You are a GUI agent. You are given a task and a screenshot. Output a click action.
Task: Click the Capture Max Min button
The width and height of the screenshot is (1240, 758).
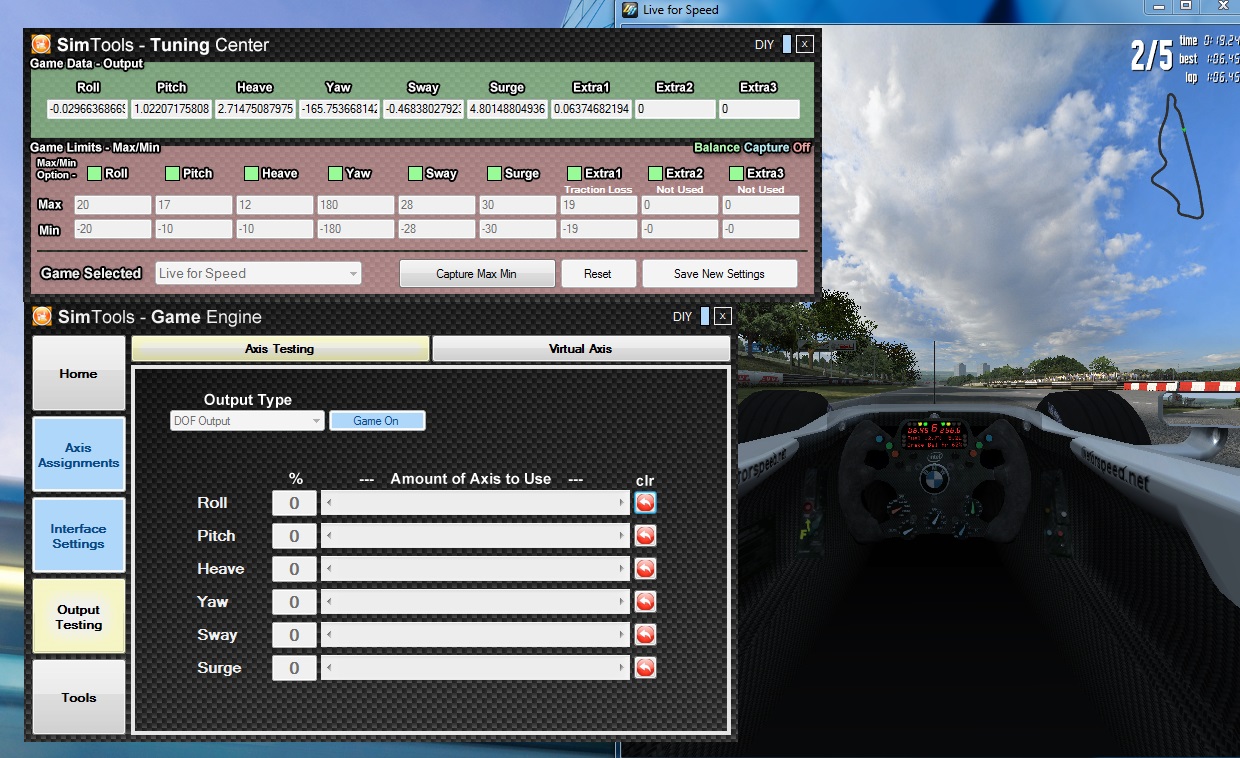tap(477, 274)
